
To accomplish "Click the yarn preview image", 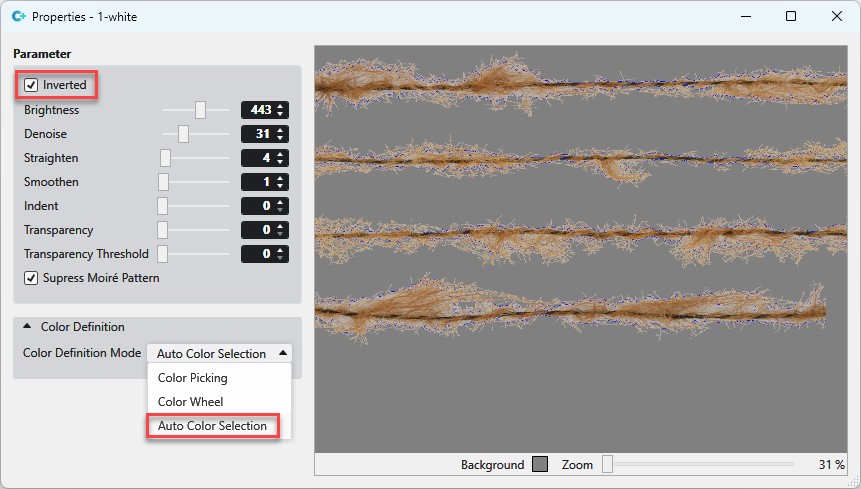I will point(580,240).
